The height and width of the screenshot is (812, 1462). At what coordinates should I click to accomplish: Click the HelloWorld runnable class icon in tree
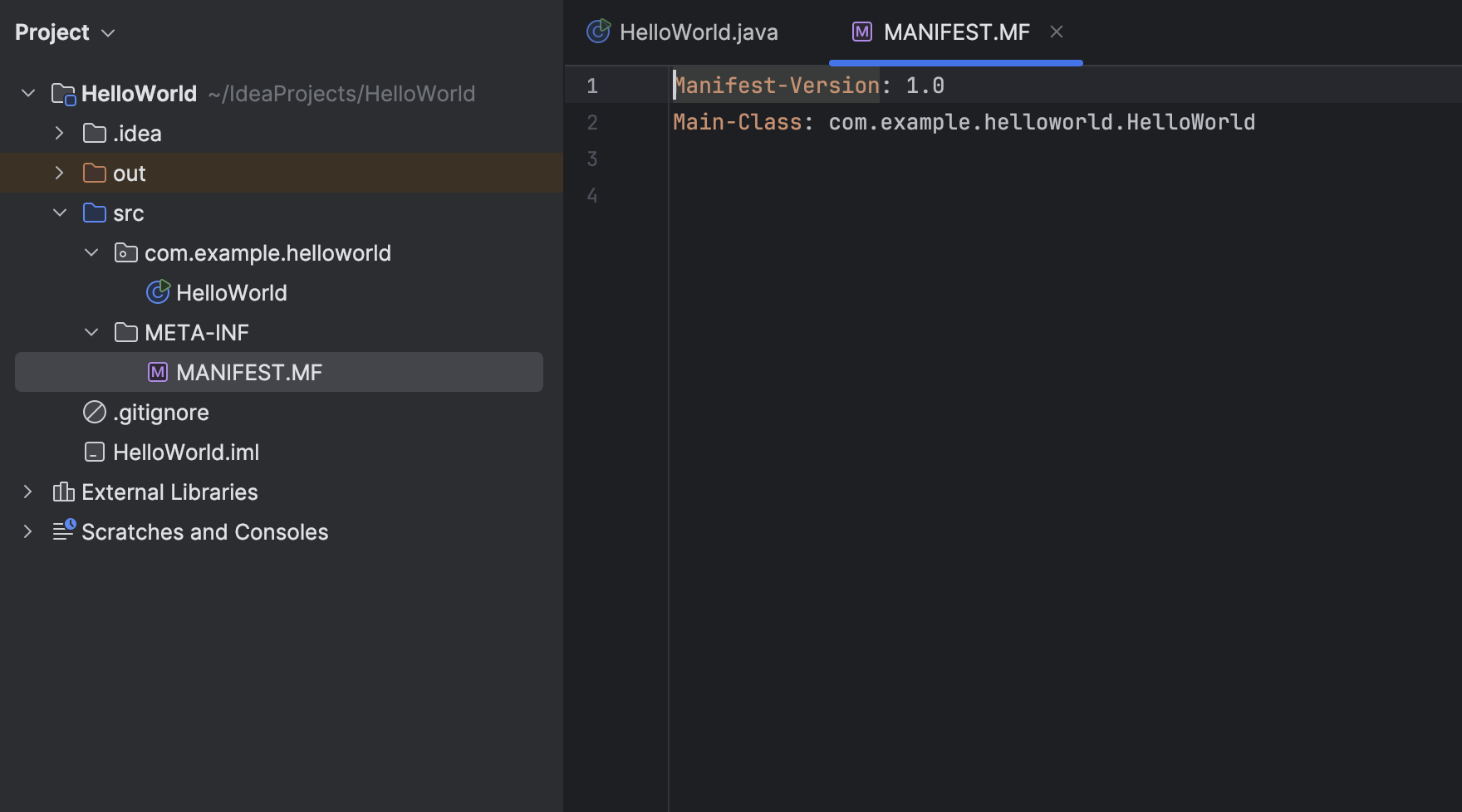coord(158,291)
